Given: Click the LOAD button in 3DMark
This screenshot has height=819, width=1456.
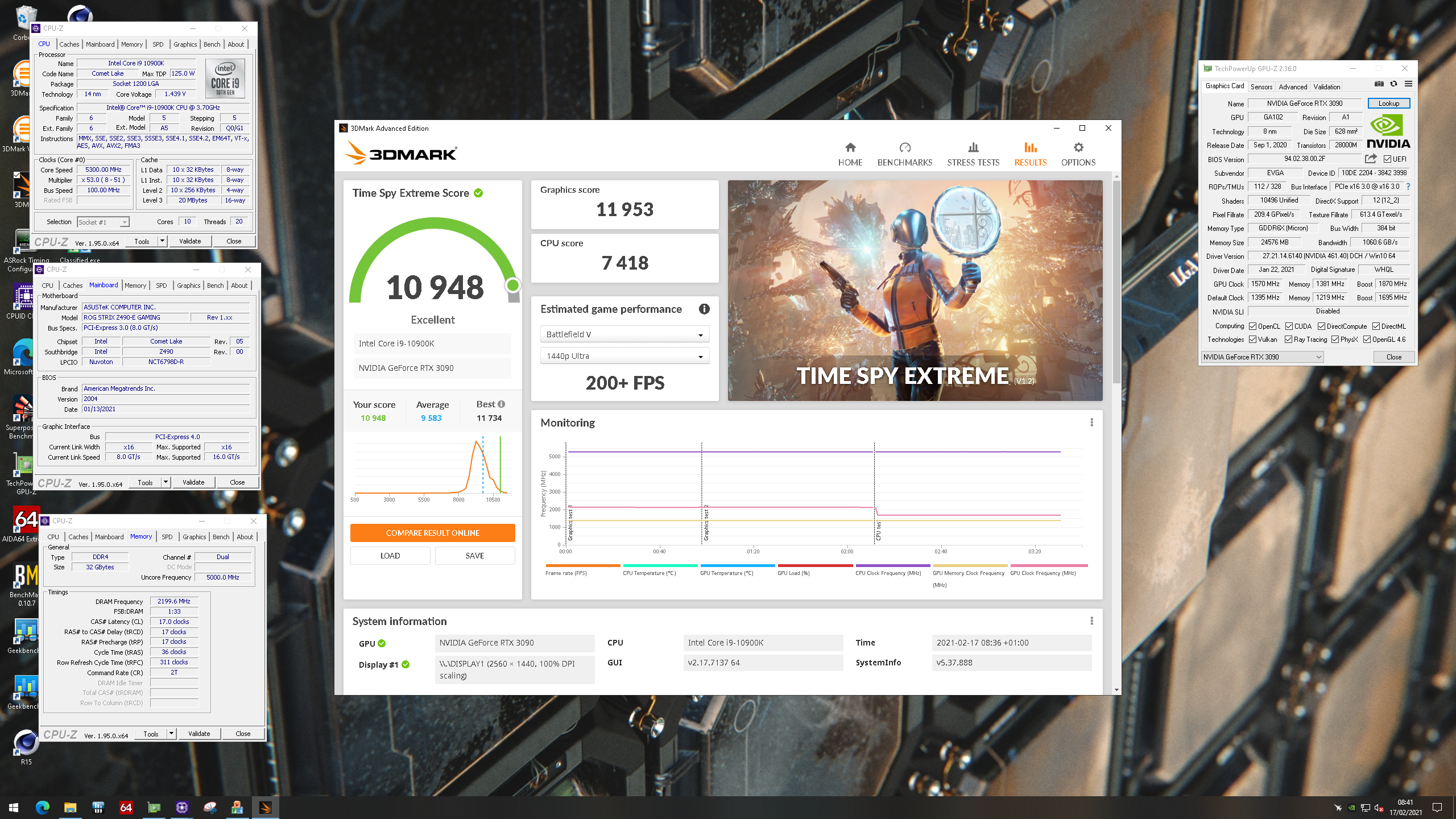Looking at the screenshot, I should coord(390,556).
